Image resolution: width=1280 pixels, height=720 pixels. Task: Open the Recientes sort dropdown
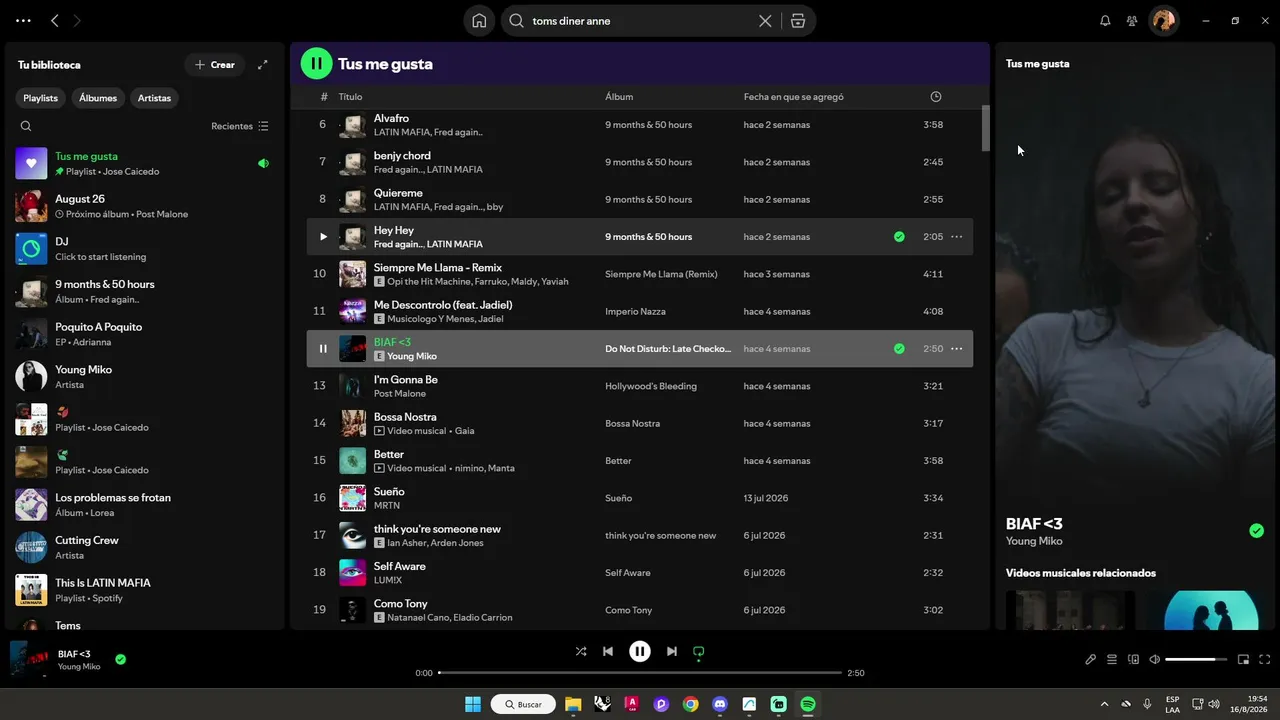(240, 126)
